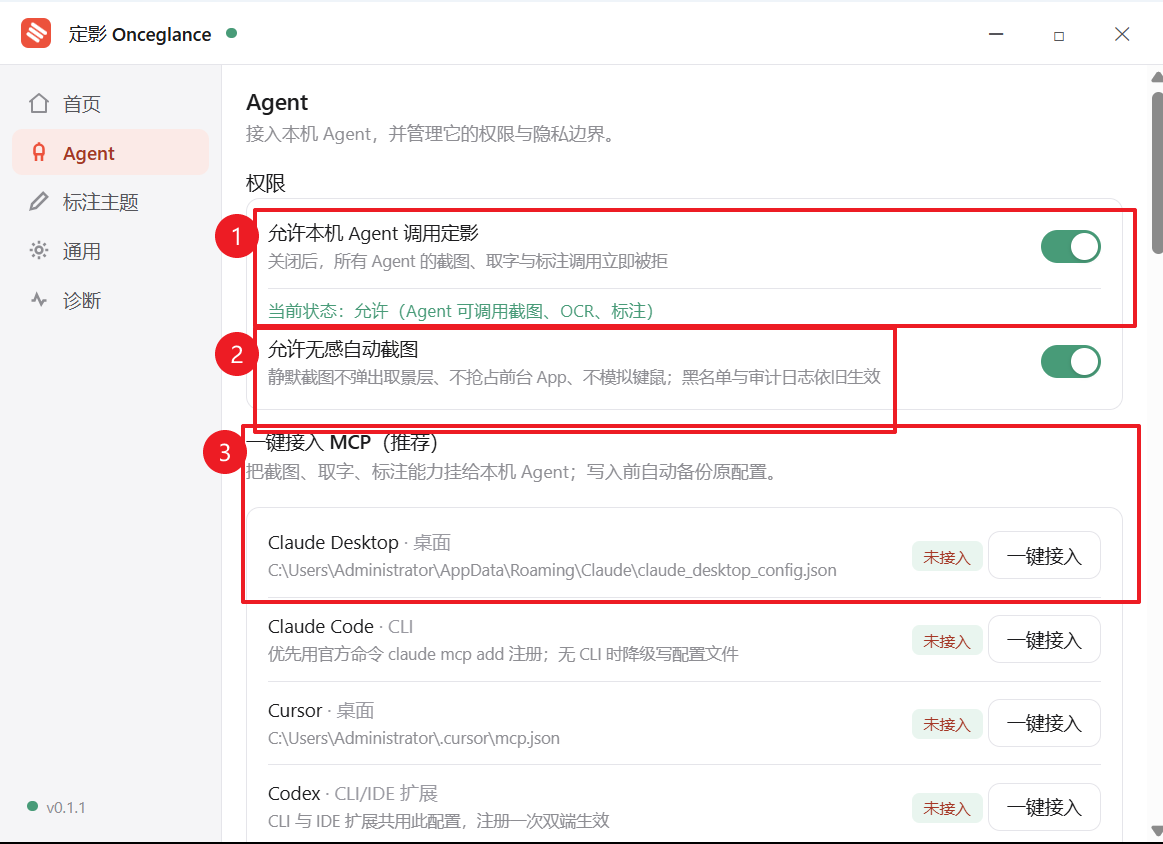Maximize the Onceglance window

click(x=1058, y=35)
